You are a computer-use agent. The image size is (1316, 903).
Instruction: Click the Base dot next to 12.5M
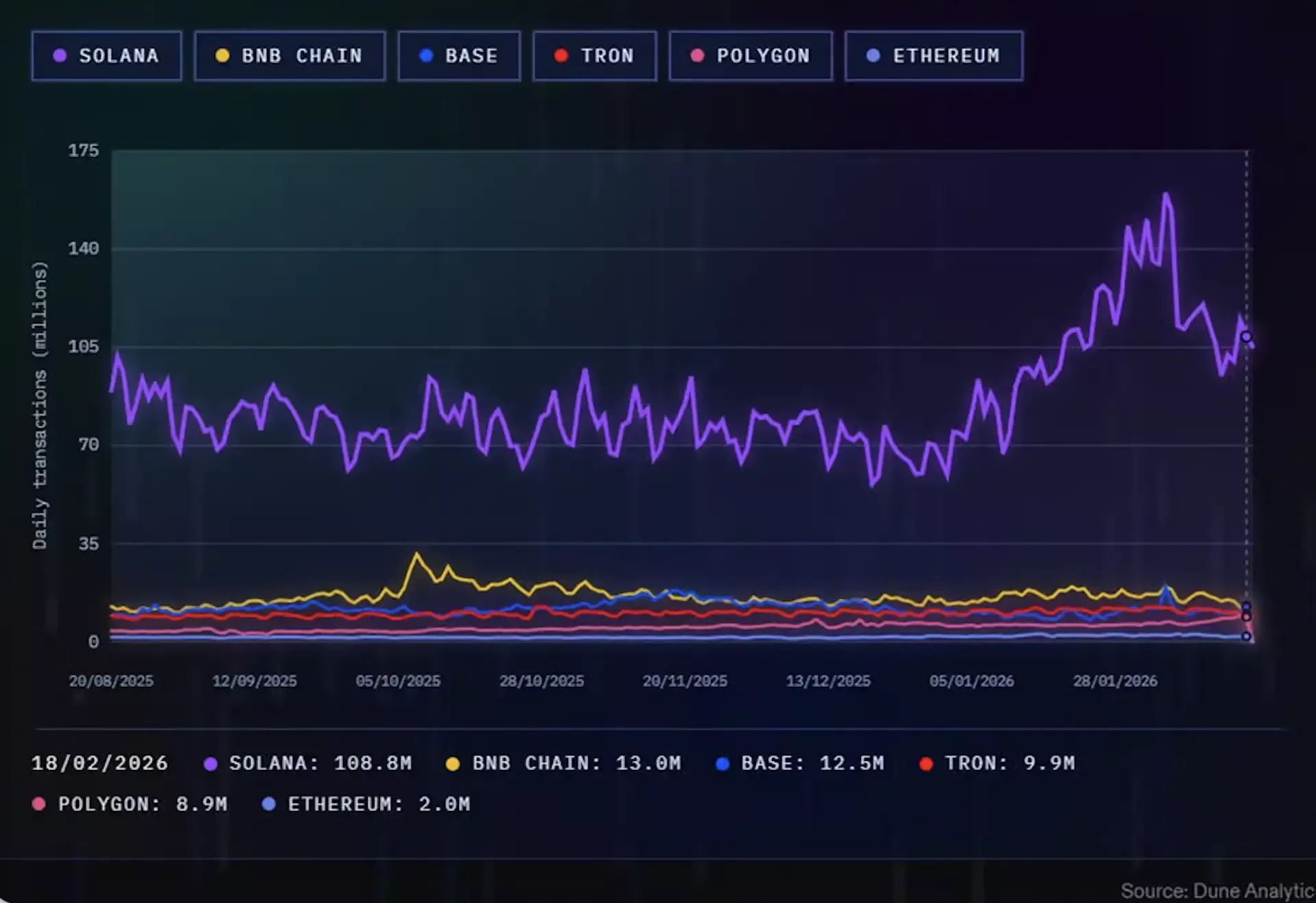point(722,763)
